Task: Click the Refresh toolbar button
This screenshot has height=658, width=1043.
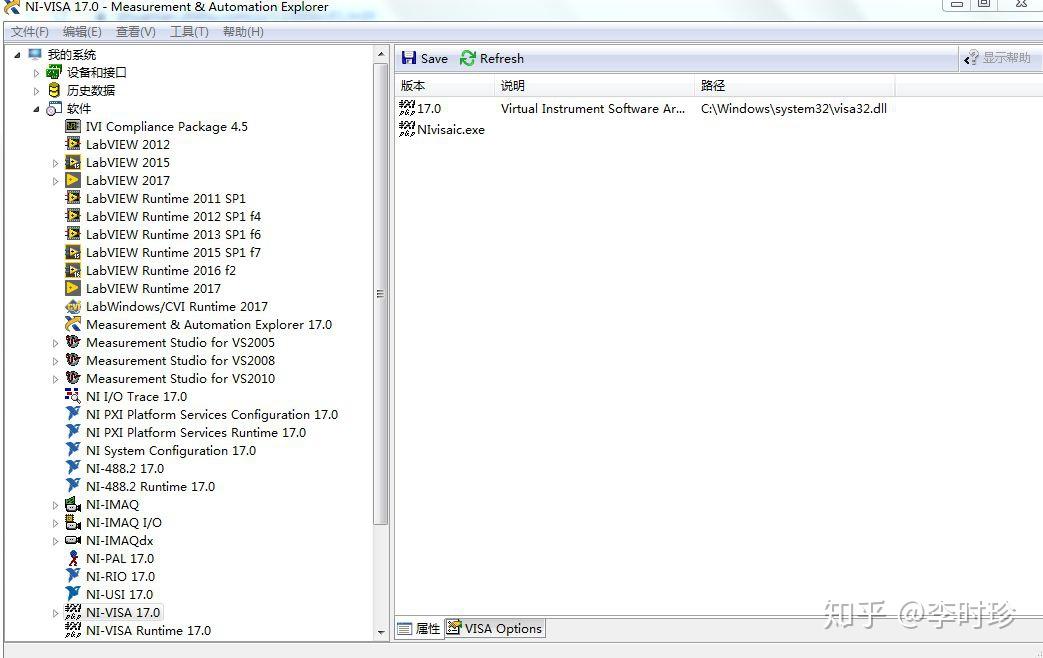Action: (492, 58)
